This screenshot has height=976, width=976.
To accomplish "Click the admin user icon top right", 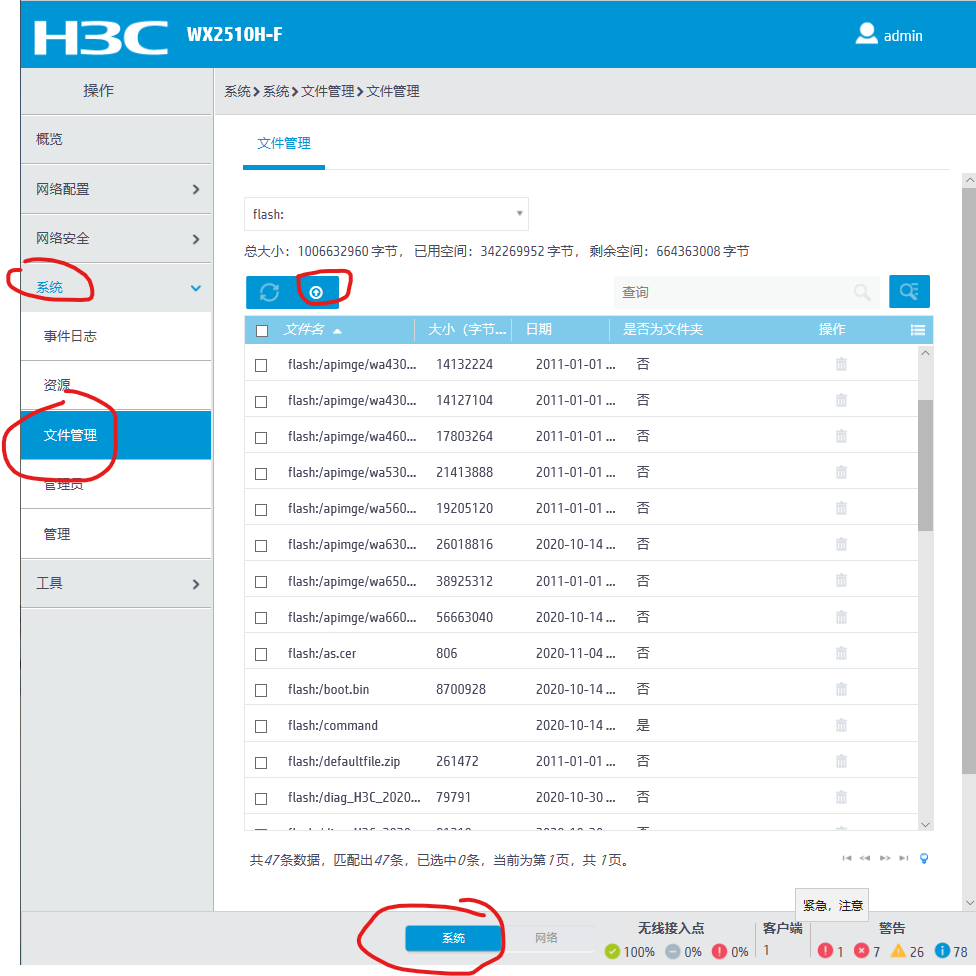I will 866,33.
